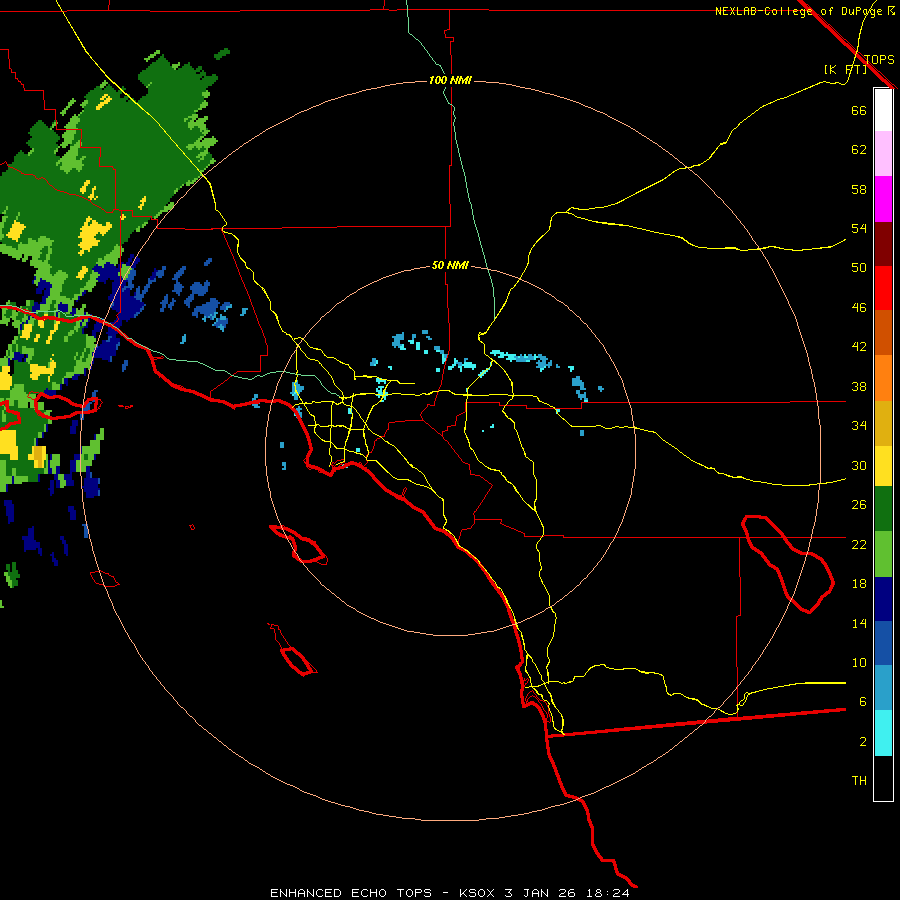Click the magenta 58 kft legend swatch
This screenshot has width=900, height=900.
click(x=883, y=199)
